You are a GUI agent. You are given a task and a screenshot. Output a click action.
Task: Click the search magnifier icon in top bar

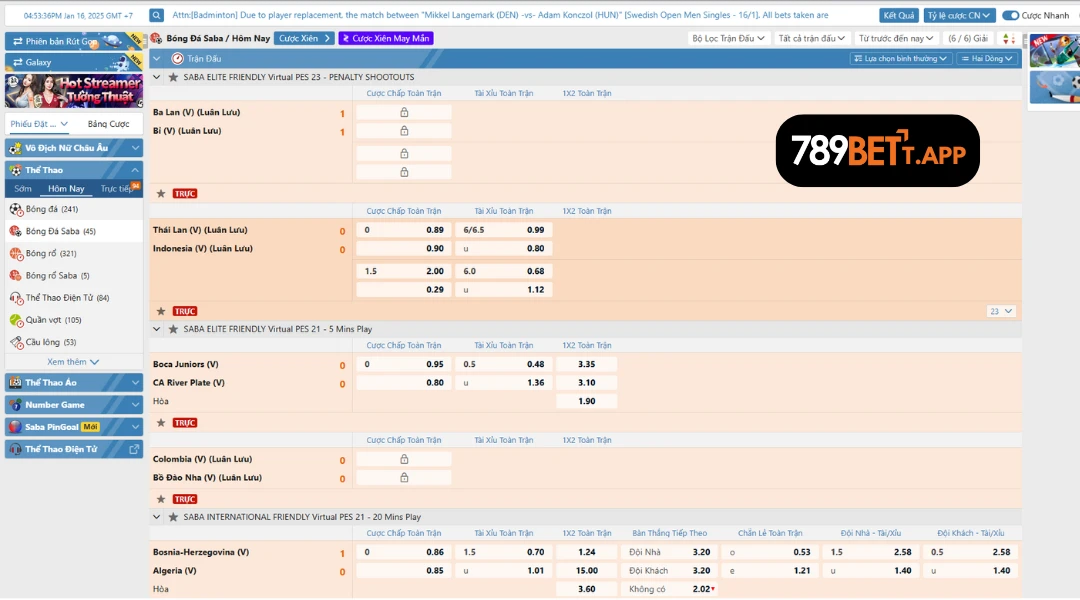tap(156, 15)
